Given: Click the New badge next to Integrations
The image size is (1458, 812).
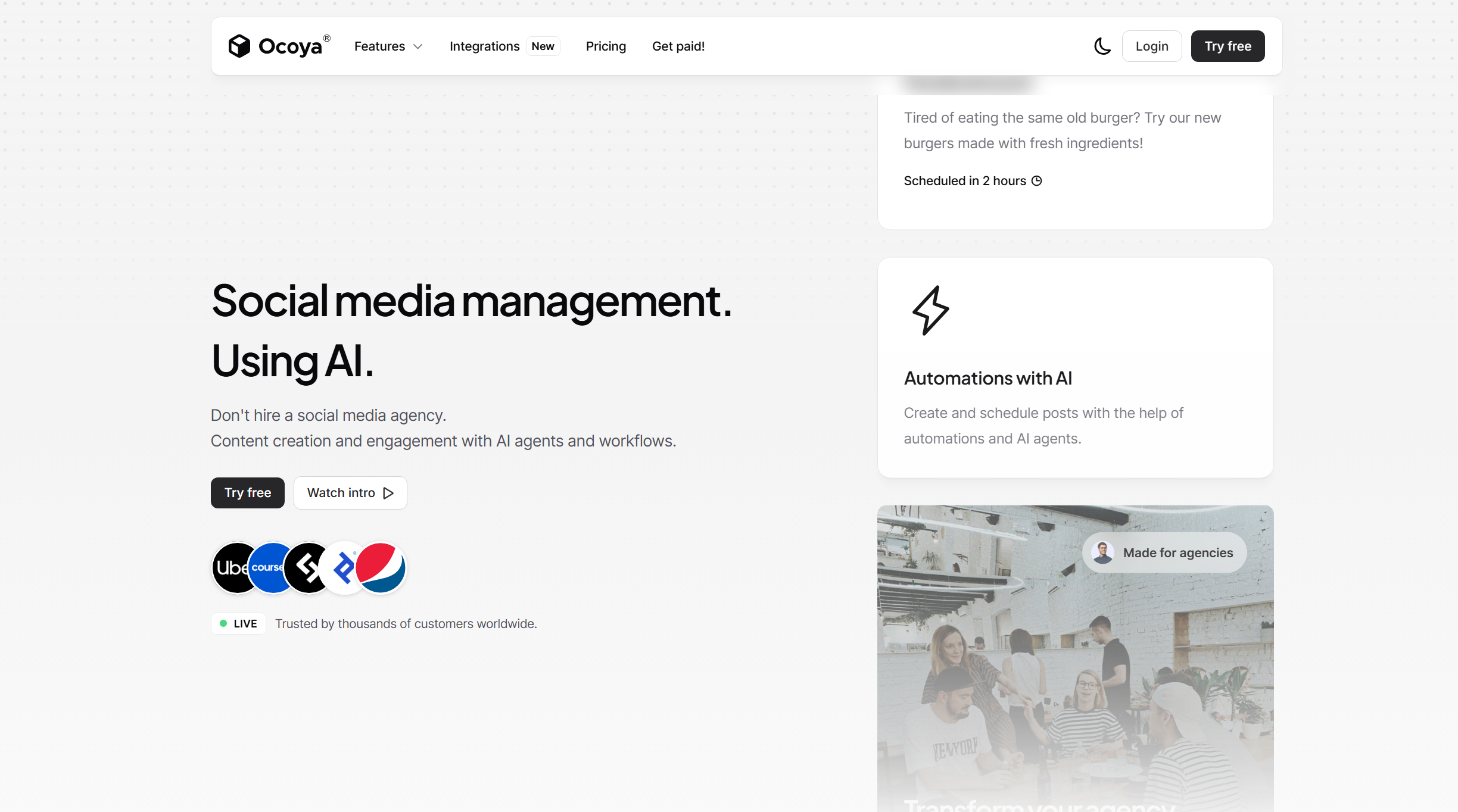Looking at the screenshot, I should pos(543,46).
